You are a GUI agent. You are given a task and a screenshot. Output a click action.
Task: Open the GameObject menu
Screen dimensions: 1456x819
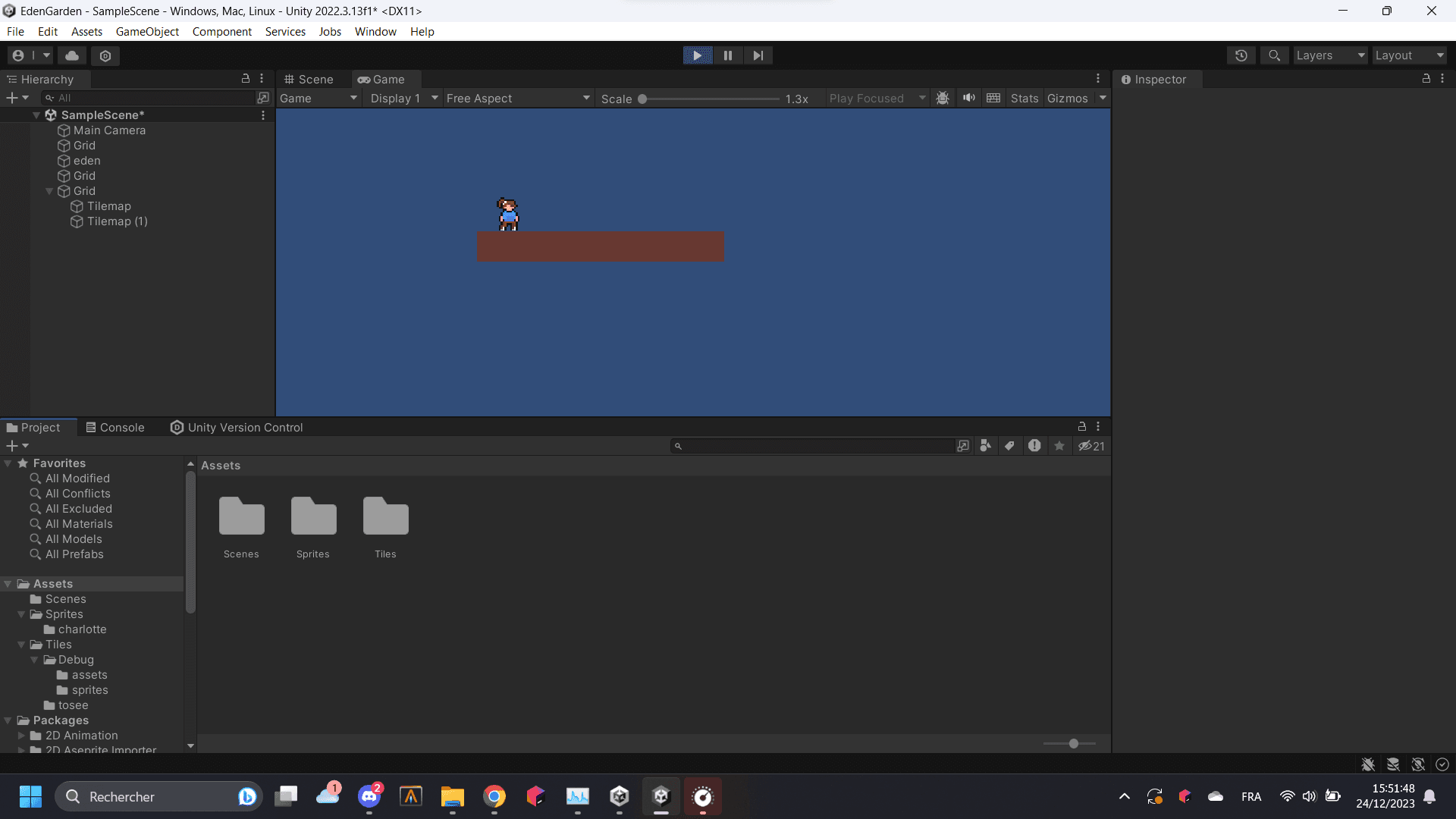(x=147, y=32)
